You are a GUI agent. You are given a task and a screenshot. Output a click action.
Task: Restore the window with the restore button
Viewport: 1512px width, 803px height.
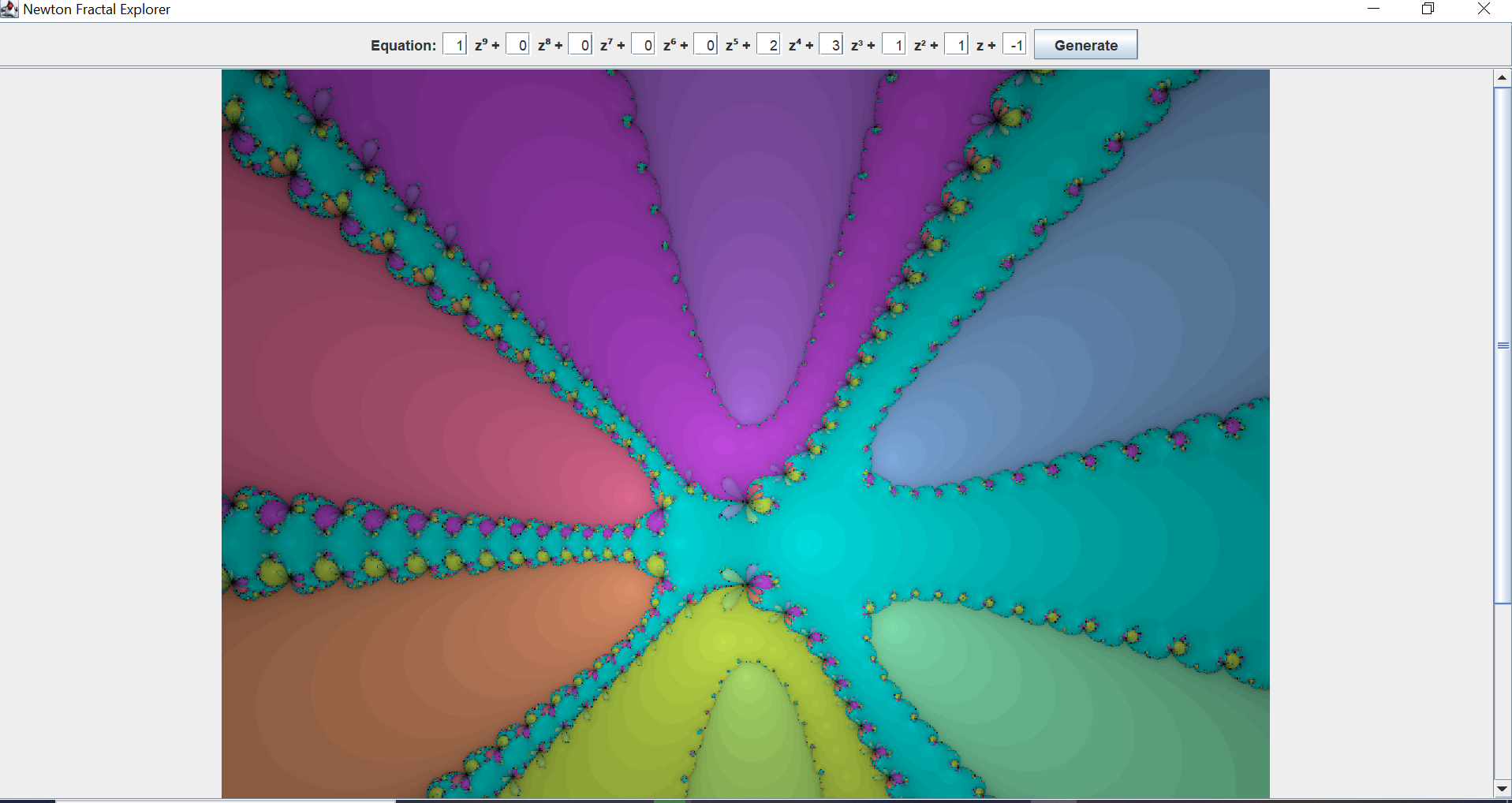[1428, 9]
